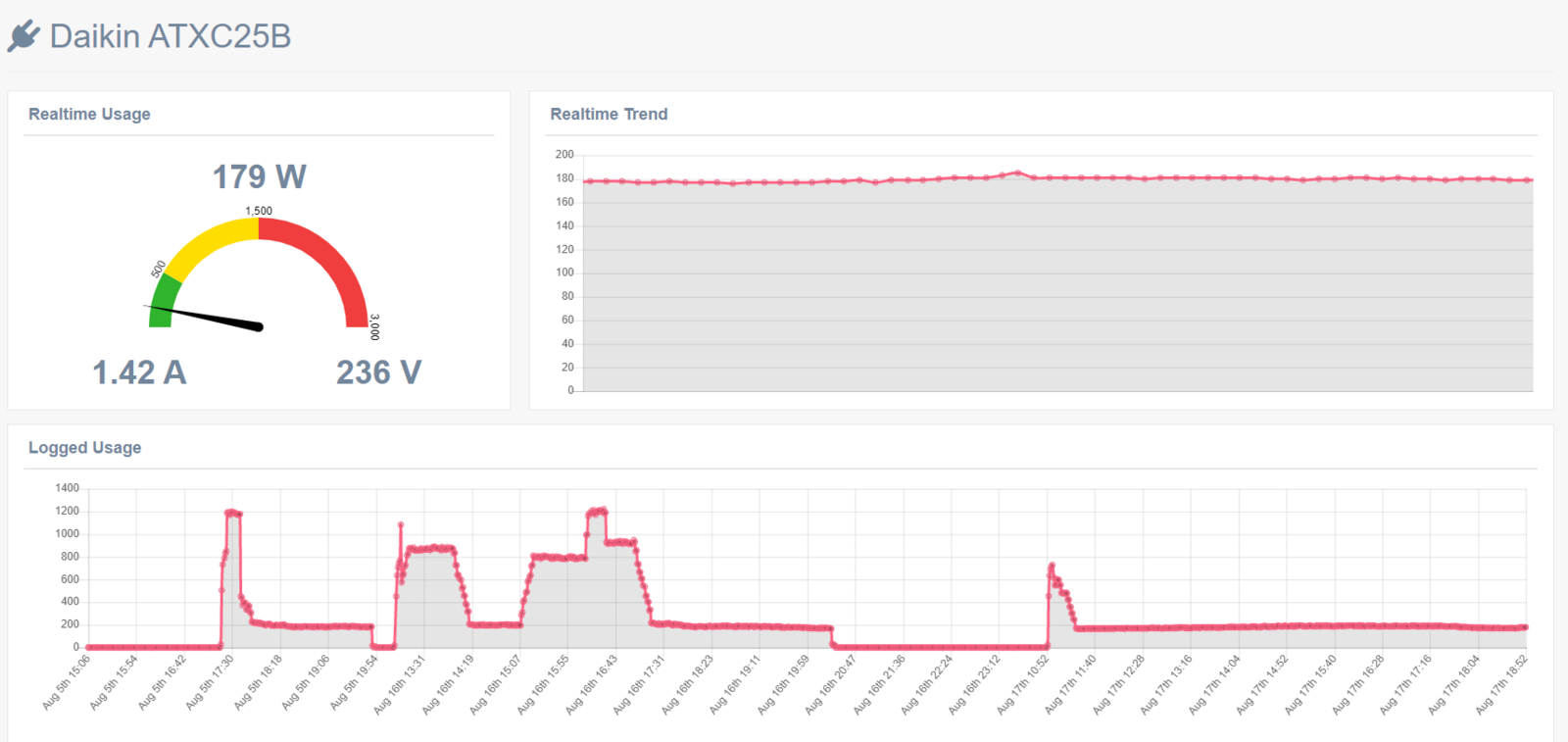1568x742 pixels.
Task: Click the 500 gauge label
Action: (x=158, y=269)
